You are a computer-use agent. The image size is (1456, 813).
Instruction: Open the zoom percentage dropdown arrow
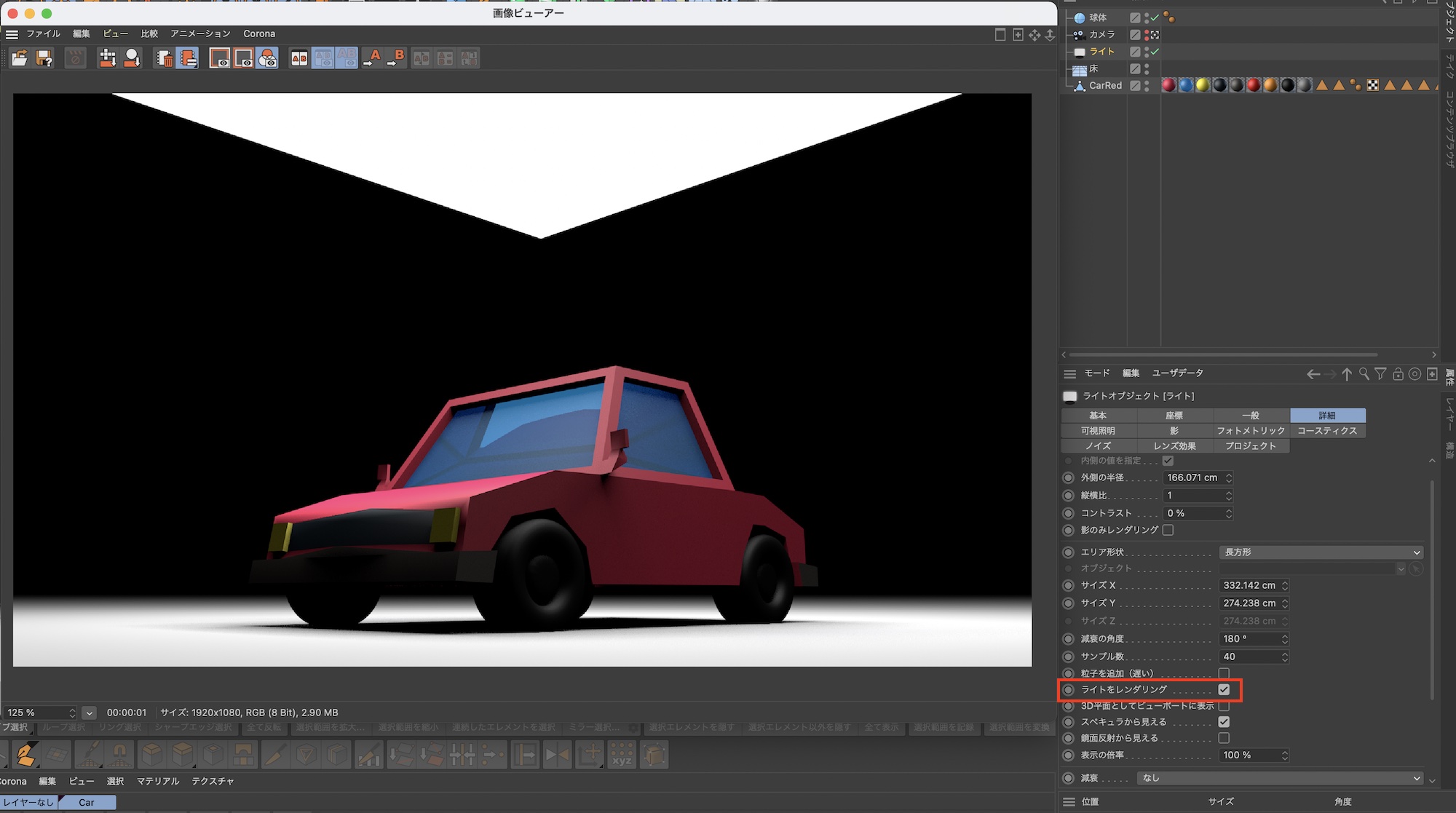click(x=89, y=713)
